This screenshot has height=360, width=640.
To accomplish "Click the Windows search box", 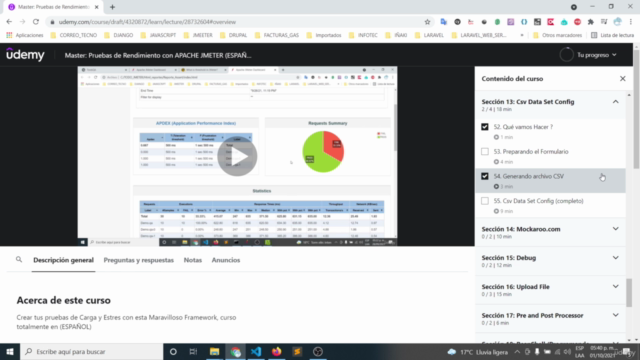I will click(91, 351).
